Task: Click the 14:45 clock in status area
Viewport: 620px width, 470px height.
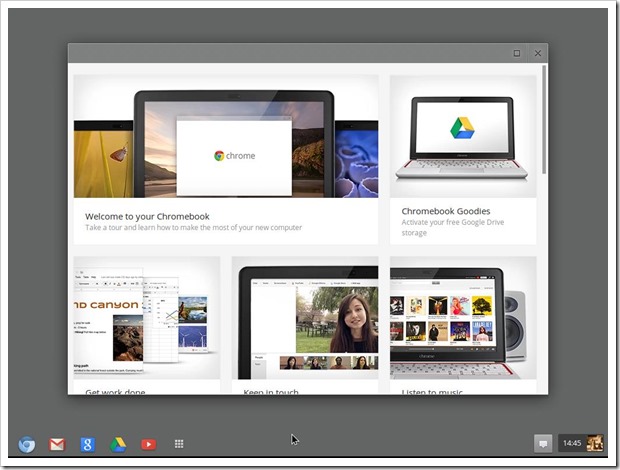Action: [x=572, y=443]
